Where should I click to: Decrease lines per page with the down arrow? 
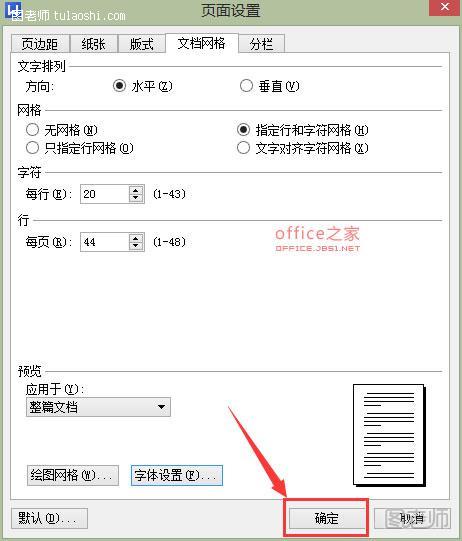(136, 246)
